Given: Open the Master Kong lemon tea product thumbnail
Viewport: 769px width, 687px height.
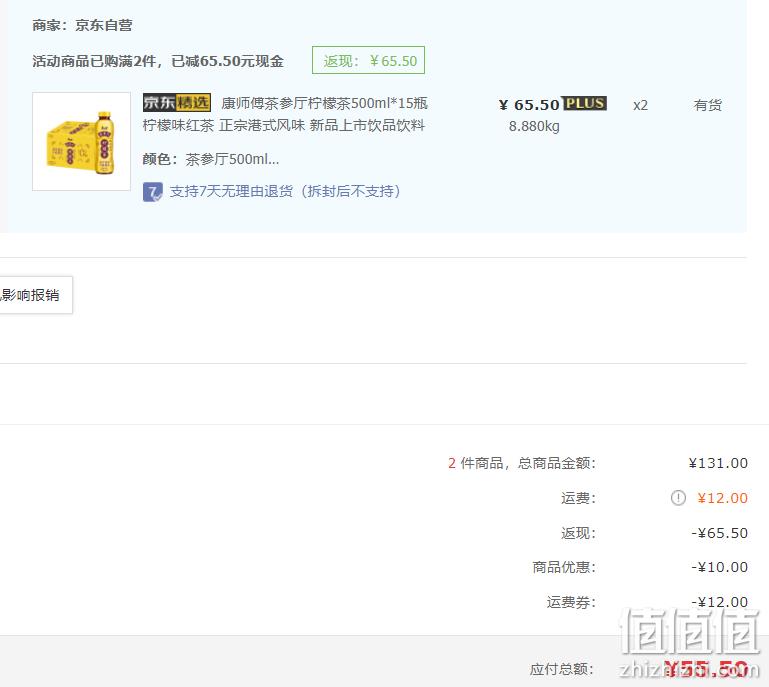Looking at the screenshot, I should coord(81,141).
